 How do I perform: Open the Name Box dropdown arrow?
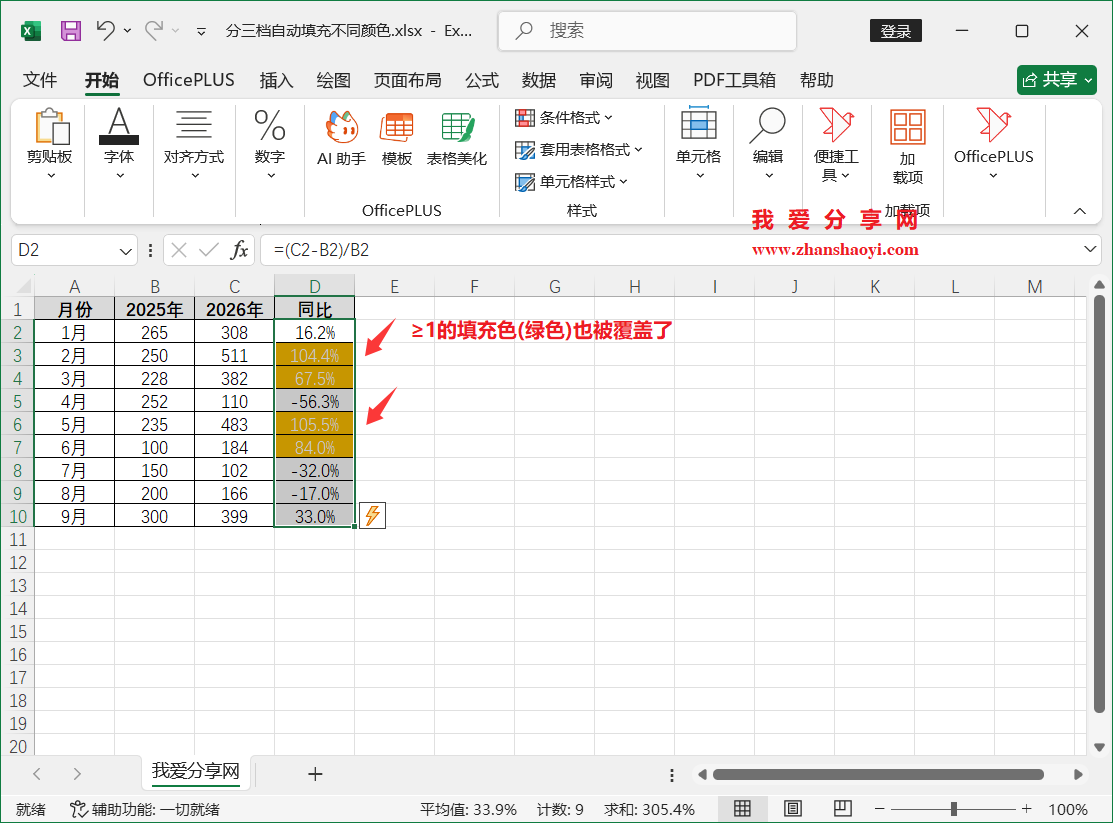pyautogui.click(x=126, y=251)
